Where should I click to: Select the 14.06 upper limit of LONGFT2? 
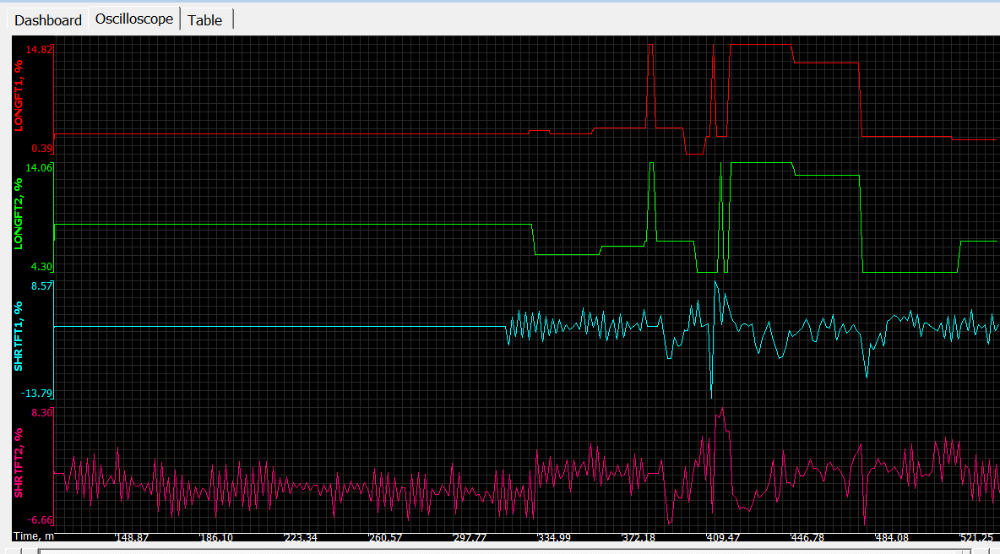click(39, 168)
